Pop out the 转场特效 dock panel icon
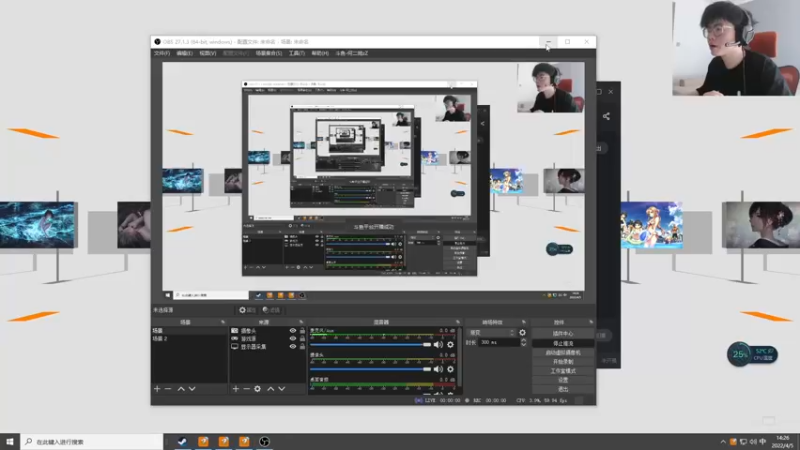Image resolution: width=800 pixels, height=450 pixels. 524,322
